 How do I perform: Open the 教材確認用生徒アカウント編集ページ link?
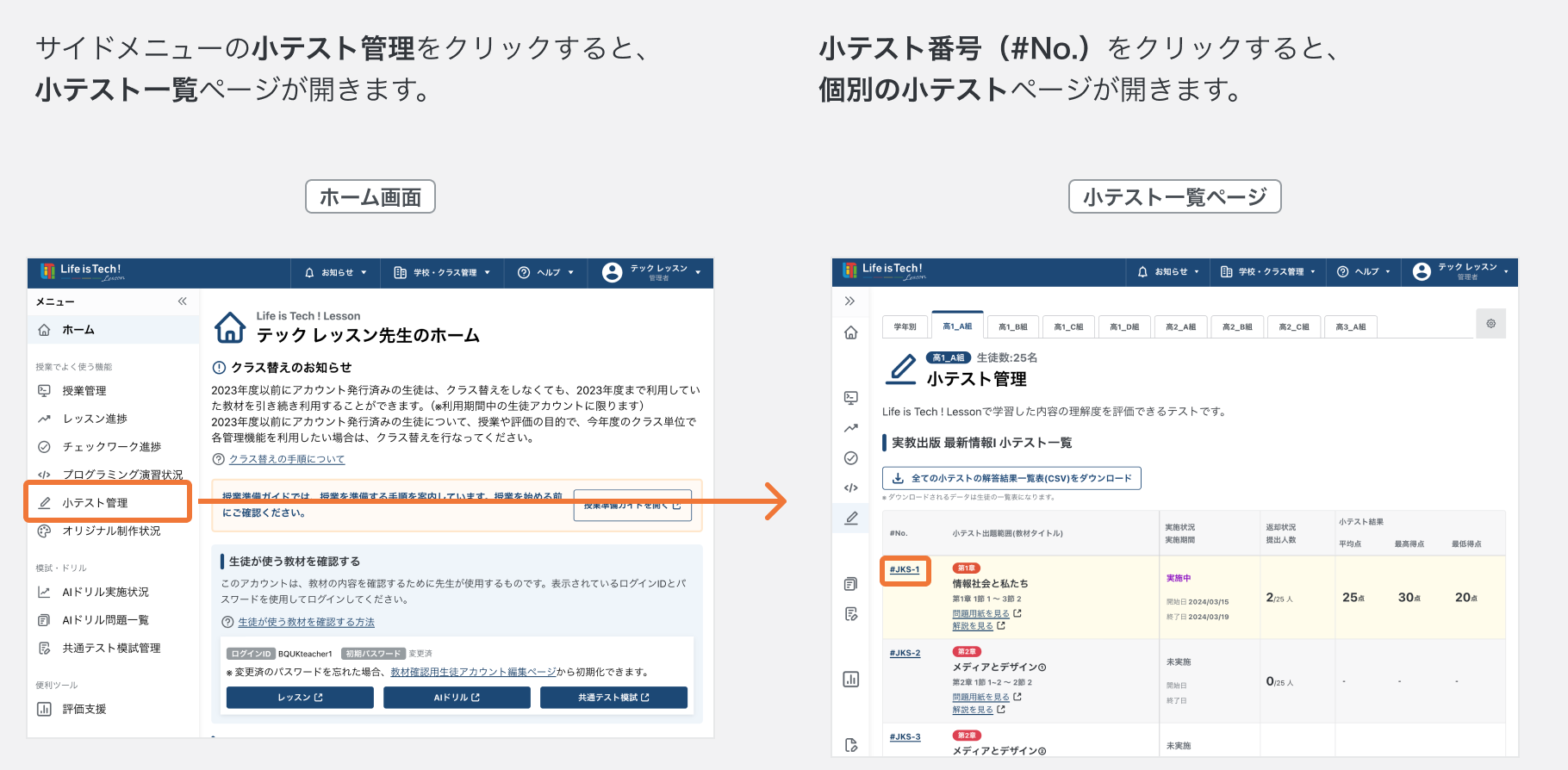click(x=473, y=672)
